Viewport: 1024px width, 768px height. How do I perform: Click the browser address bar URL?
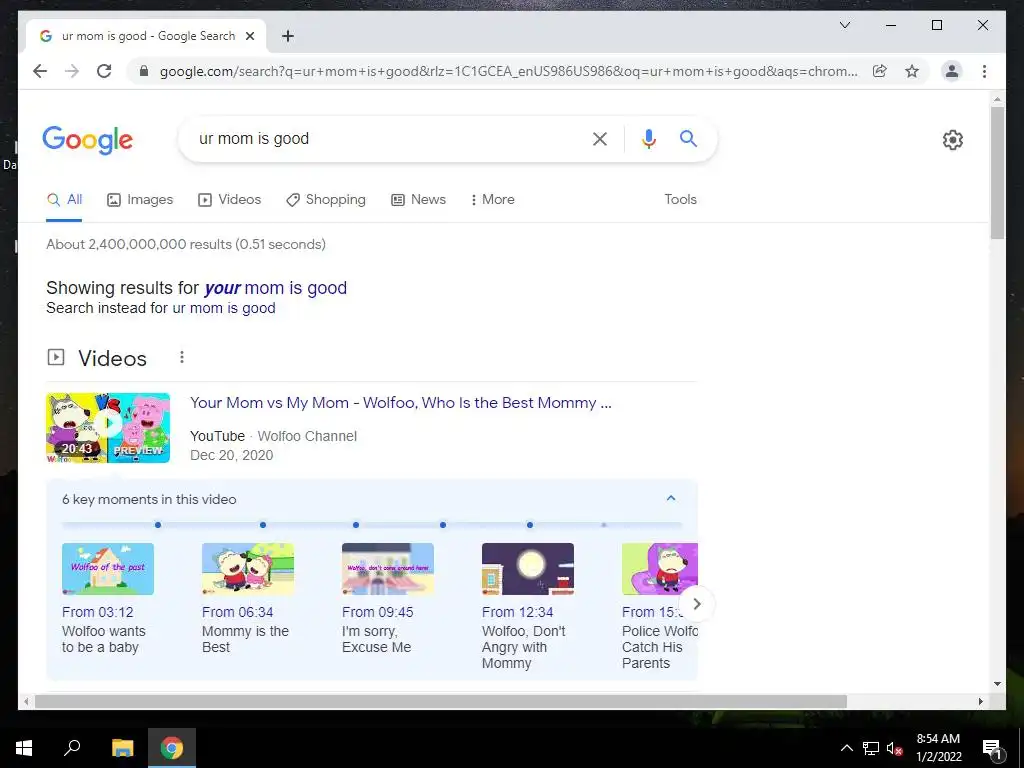509,71
